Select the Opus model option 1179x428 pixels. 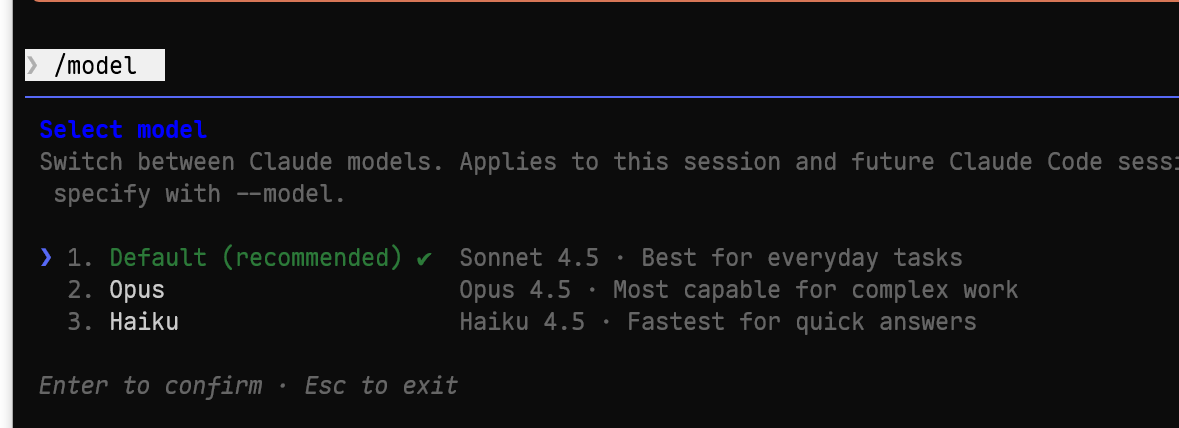tap(137, 290)
